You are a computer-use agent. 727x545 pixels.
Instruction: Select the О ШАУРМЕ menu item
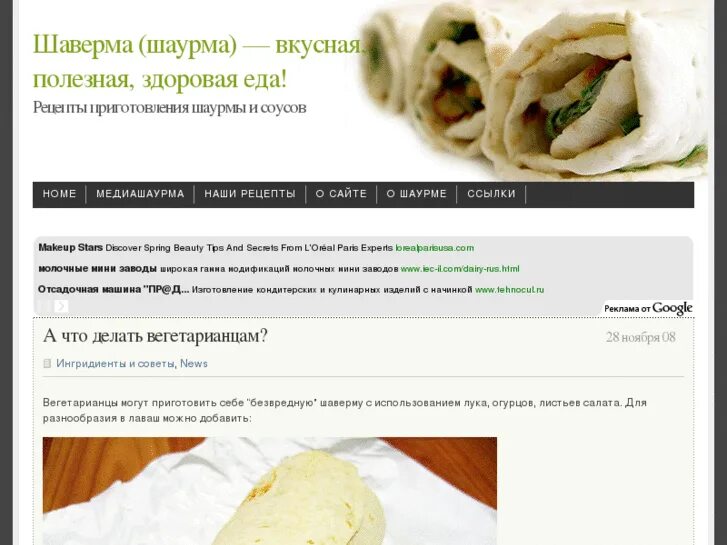point(417,194)
